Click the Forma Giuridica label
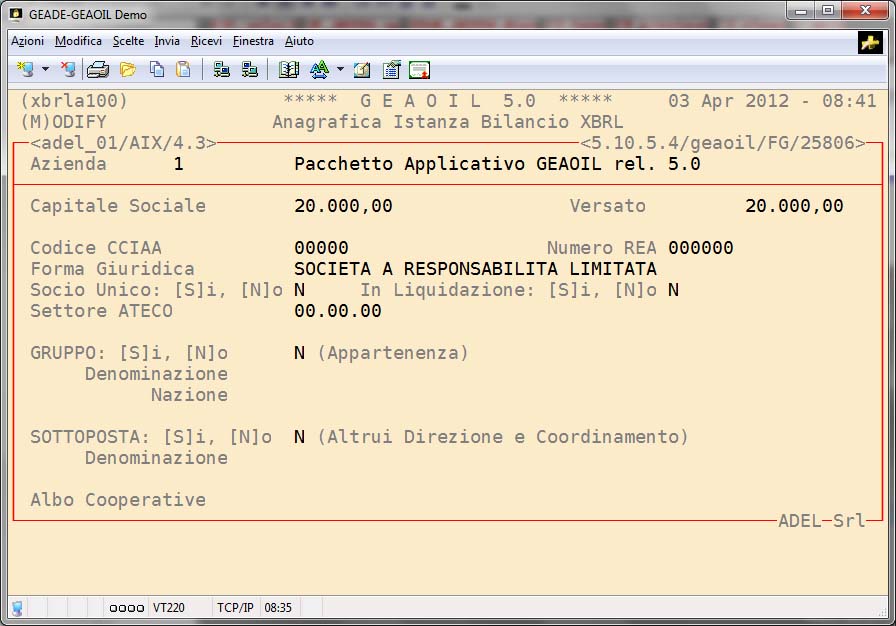The image size is (896, 626). 112,269
